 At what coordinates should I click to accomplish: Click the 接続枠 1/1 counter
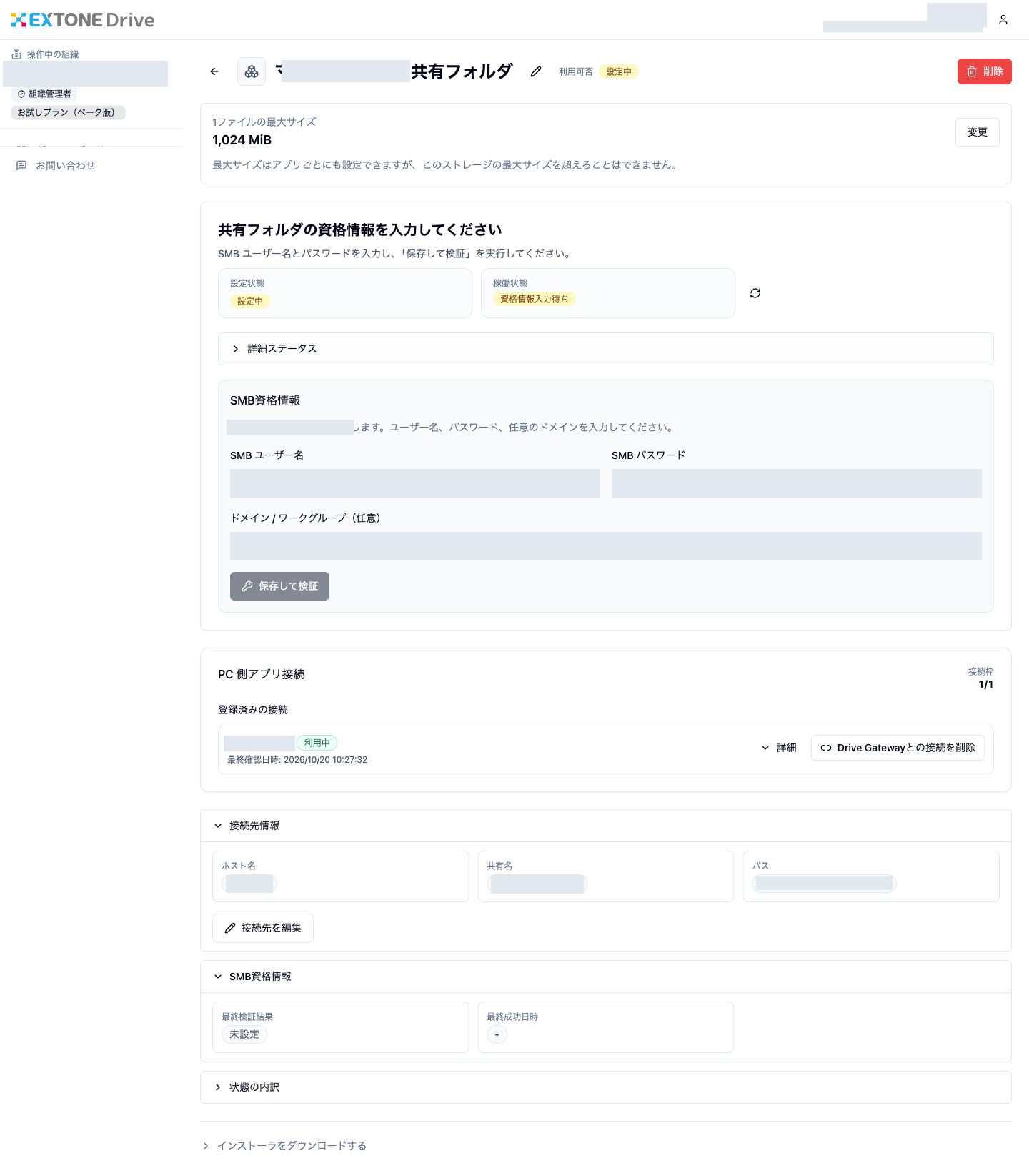point(980,678)
